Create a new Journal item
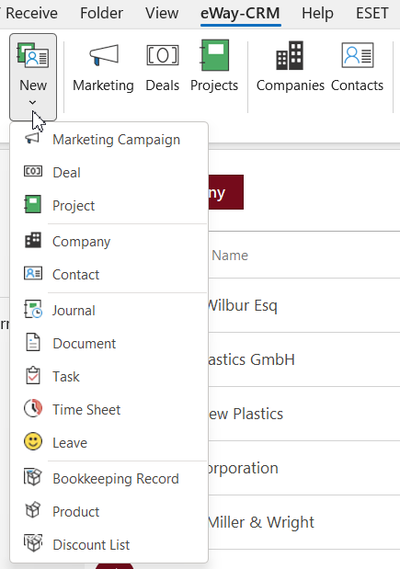Screen dimensions: 400x569 click(109, 310)
